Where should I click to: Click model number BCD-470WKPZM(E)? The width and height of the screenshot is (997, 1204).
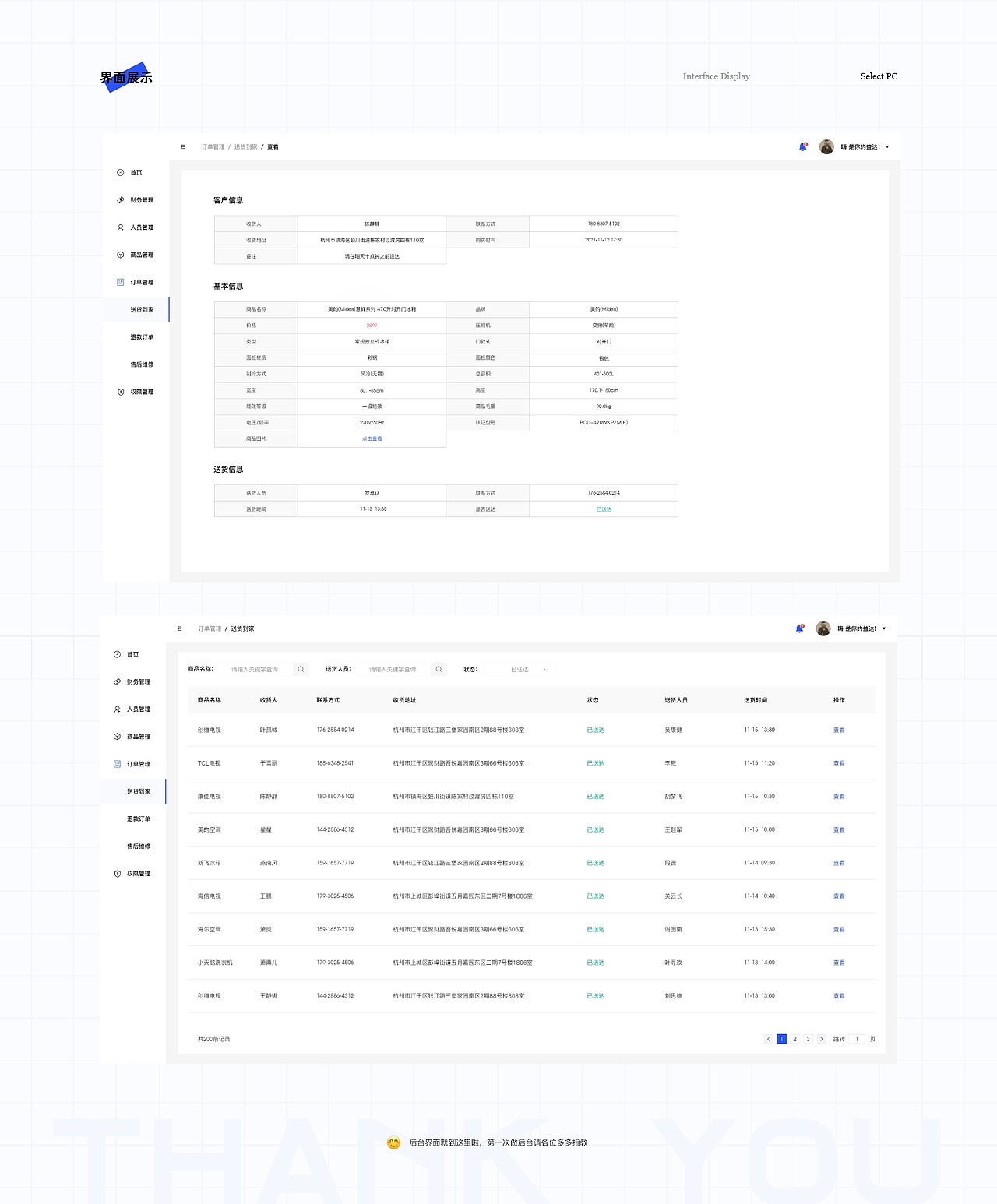[x=604, y=422]
